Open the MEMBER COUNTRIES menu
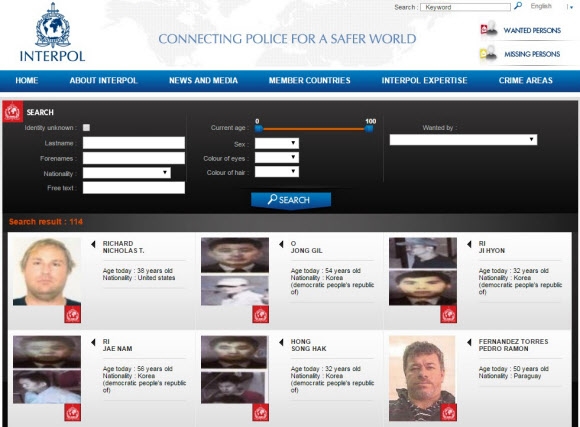 coord(310,80)
